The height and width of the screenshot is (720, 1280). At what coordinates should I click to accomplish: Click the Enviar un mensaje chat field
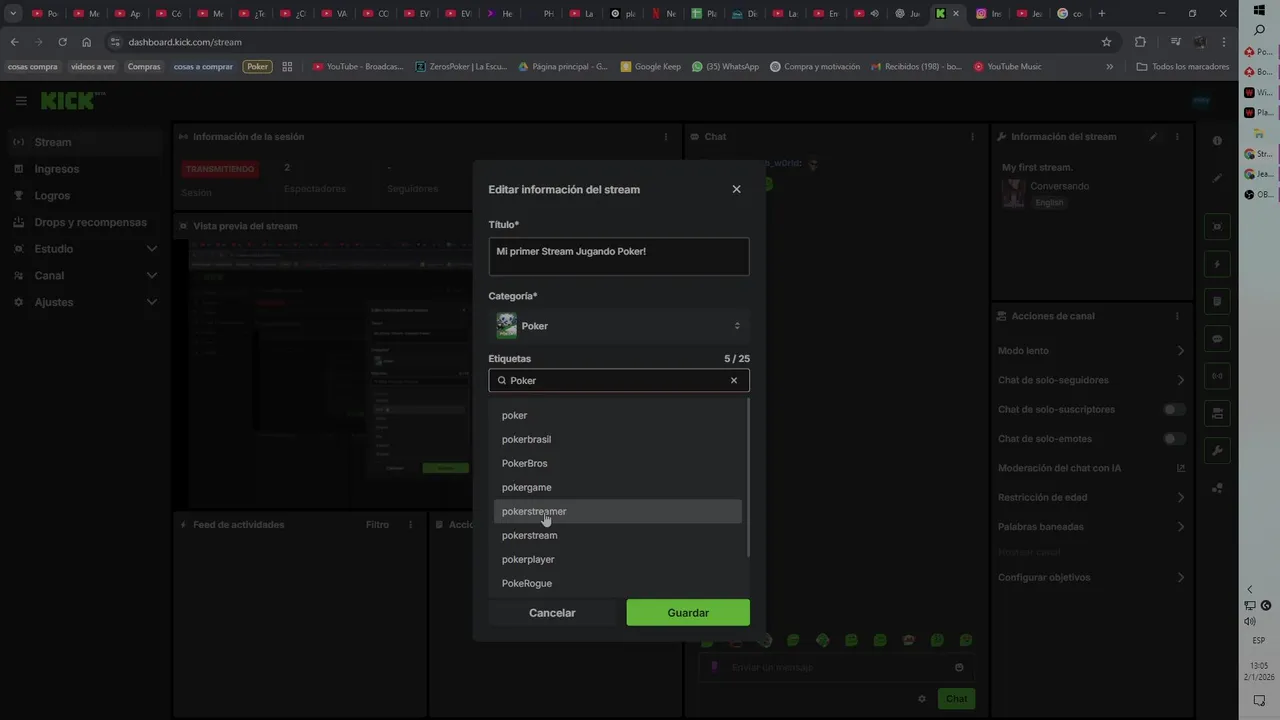pos(836,667)
